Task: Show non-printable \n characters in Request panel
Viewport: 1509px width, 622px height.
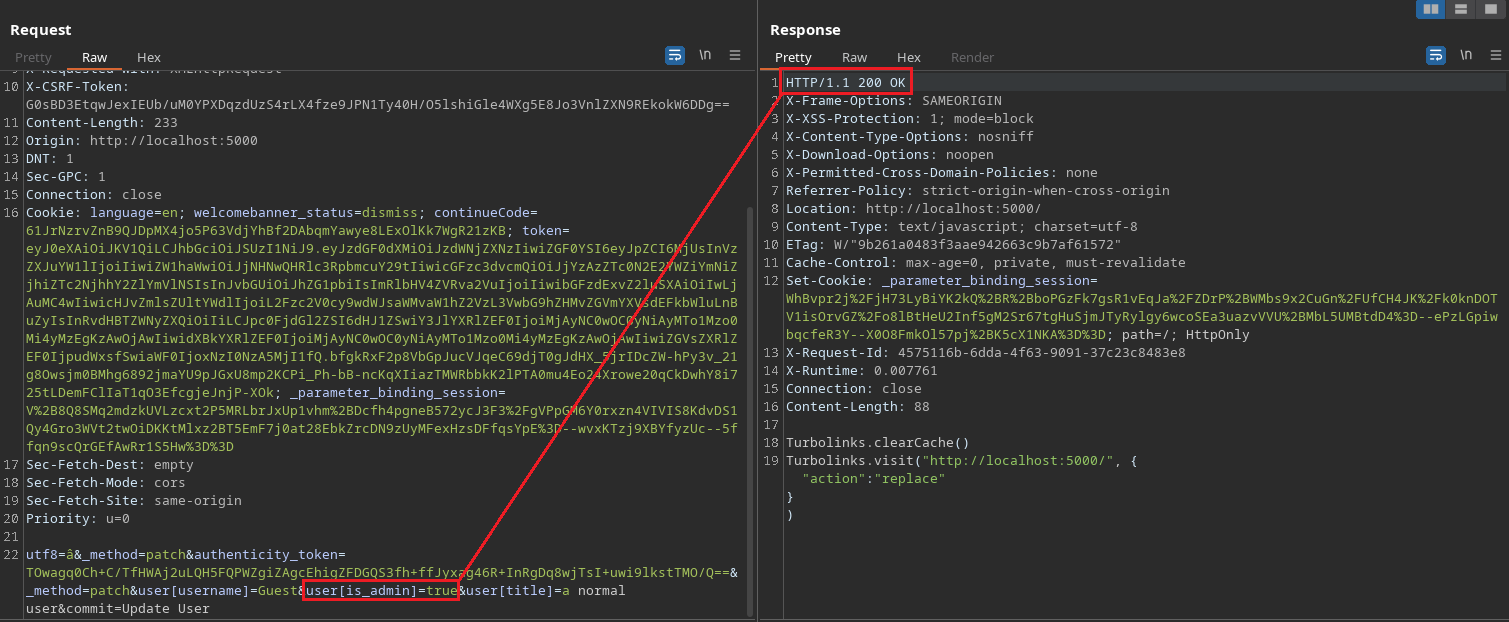Action: coord(705,56)
